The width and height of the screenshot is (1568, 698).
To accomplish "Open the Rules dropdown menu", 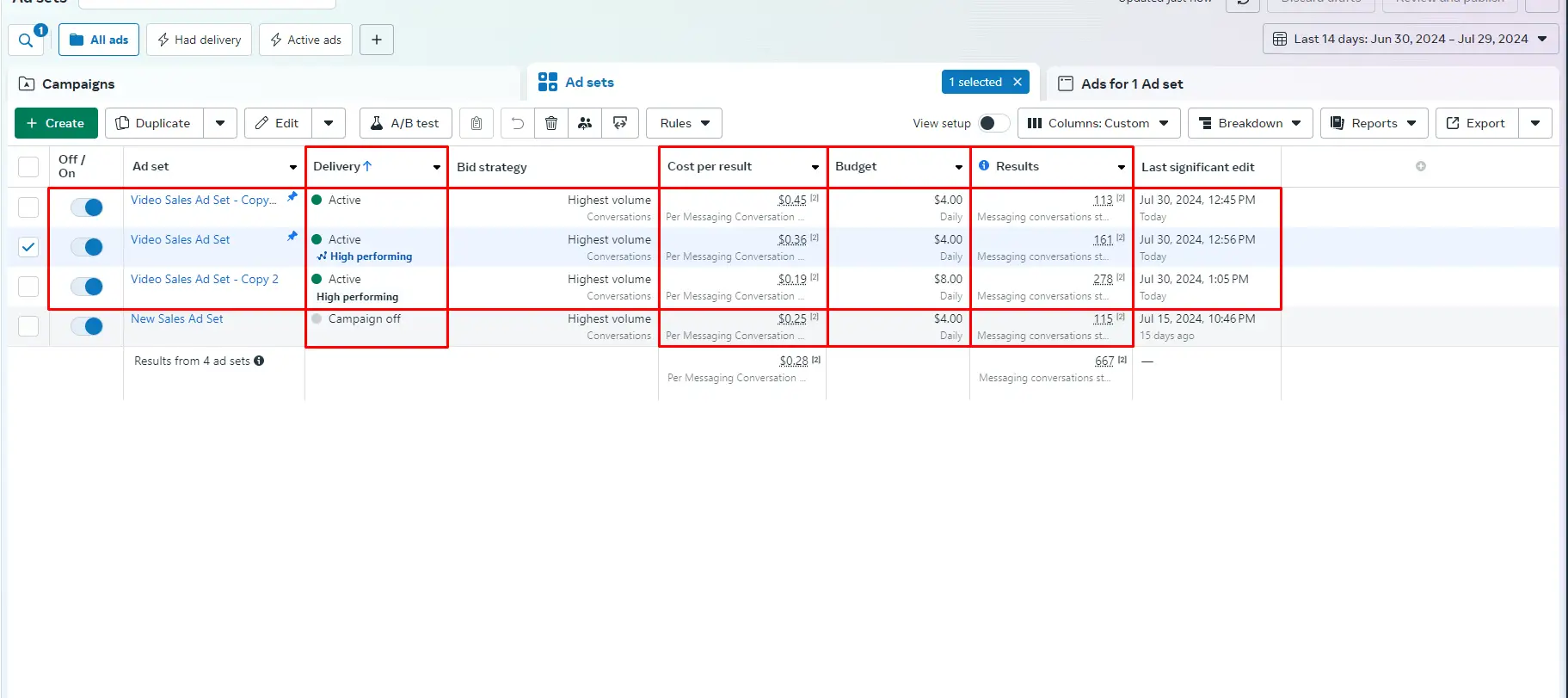I will click(x=684, y=123).
